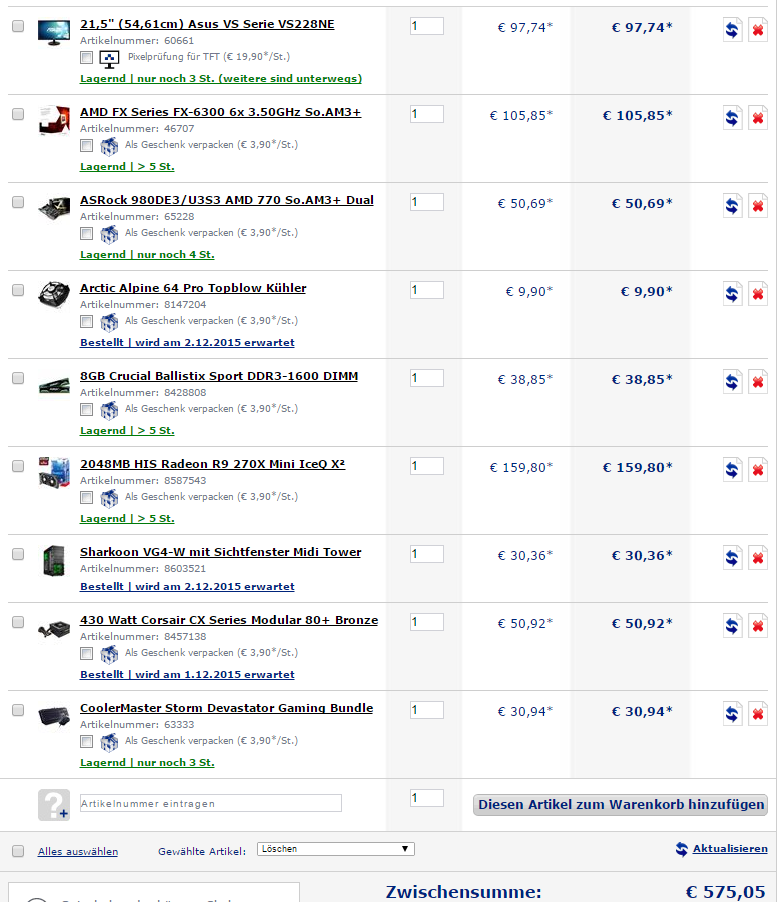Tick the Sharkoon VG4-W row checkbox
Viewport: 777px width, 902px height.
[18, 554]
